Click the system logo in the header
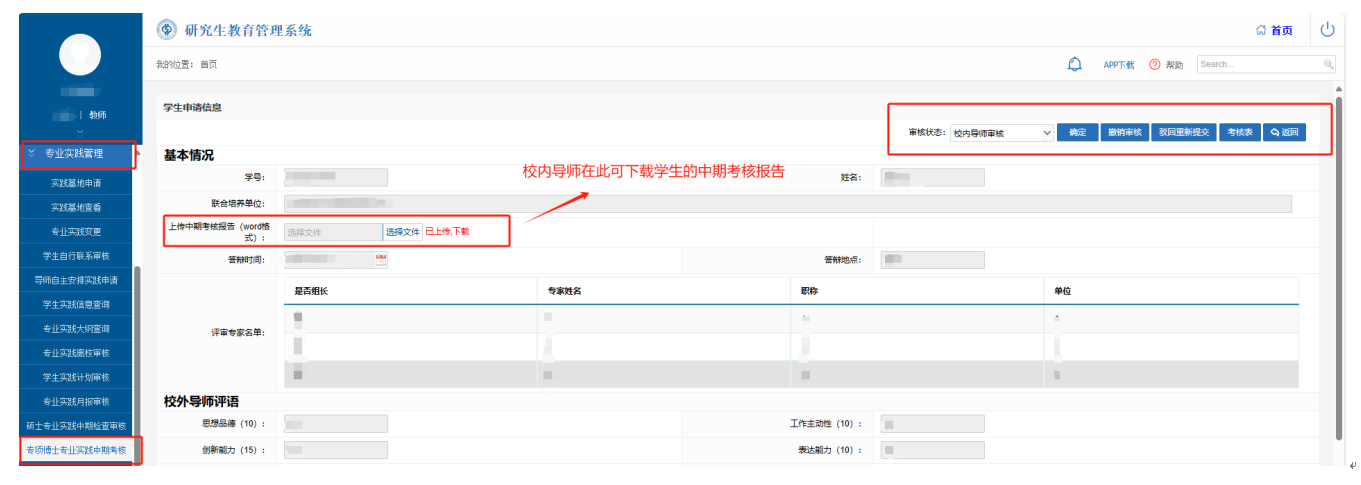 click(167, 30)
